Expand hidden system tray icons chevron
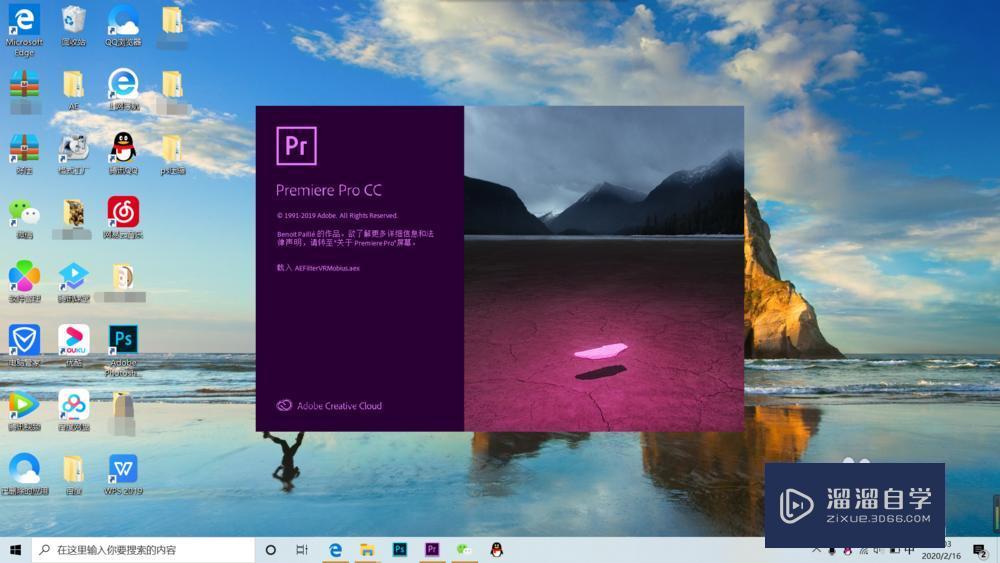 click(816, 550)
